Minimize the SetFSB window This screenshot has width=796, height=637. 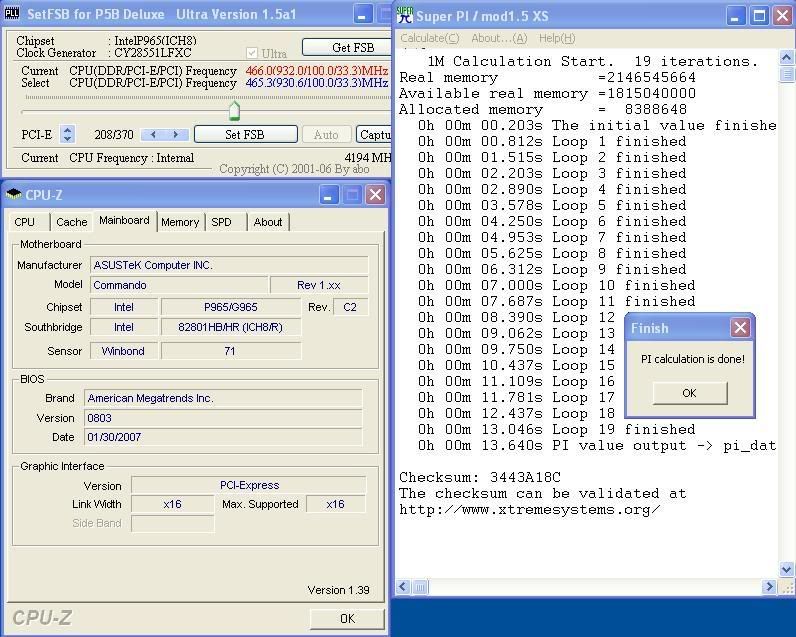pos(362,15)
